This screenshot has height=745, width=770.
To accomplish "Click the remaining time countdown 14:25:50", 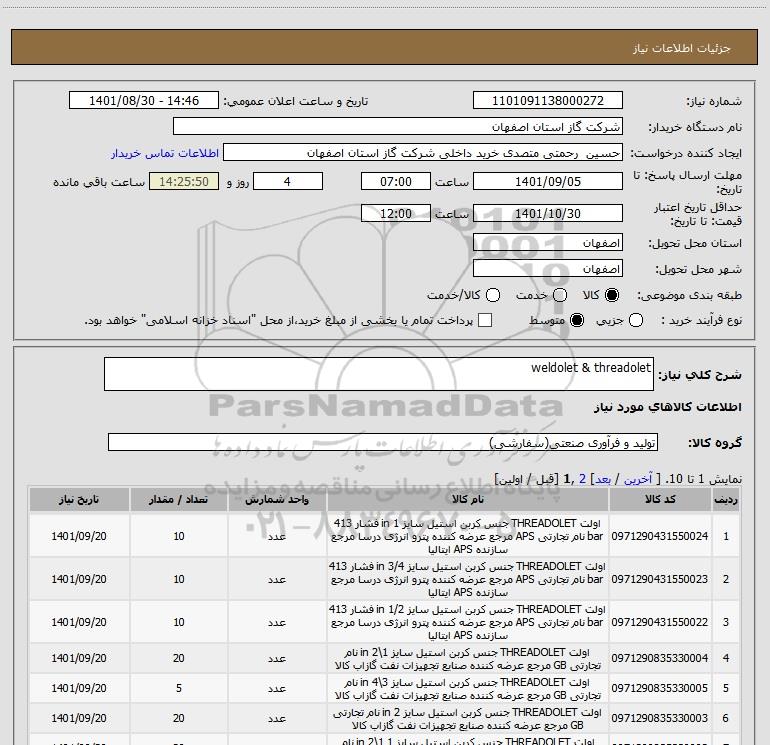I will (x=184, y=182).
